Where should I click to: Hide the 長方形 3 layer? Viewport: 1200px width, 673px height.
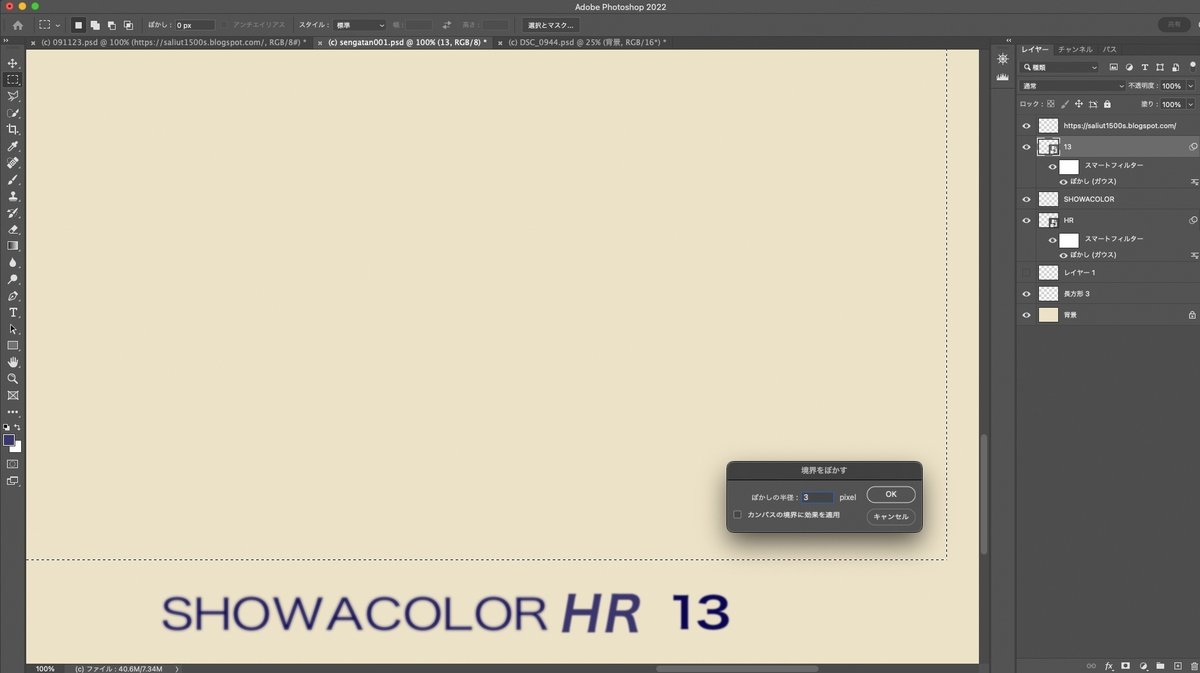coord(1026,294)
